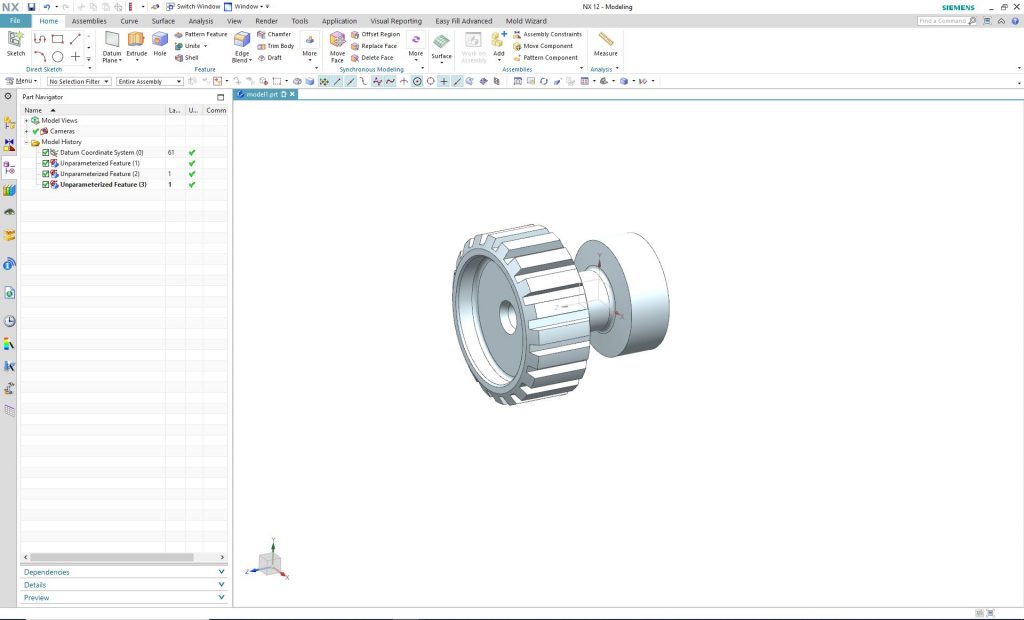
Task: Select the Extrude feature tool
Action: tap(136, 42)
